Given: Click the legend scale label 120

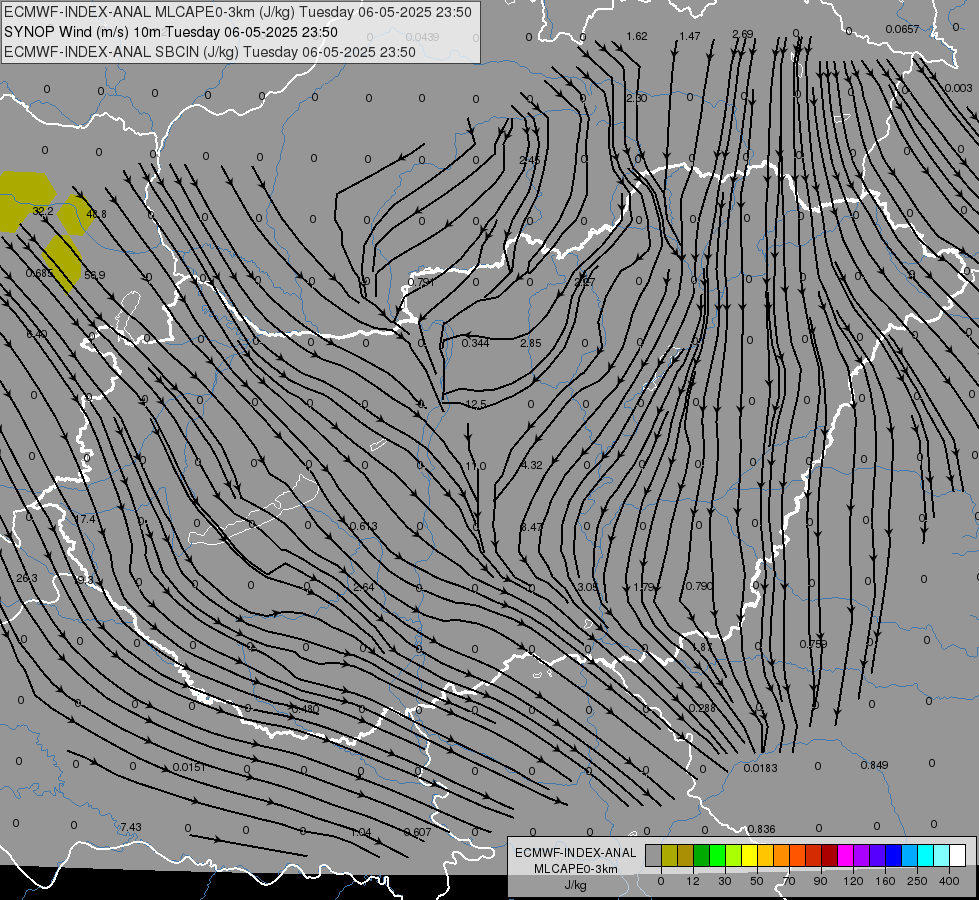Looking at the screenshot, I should click(852, 881).
